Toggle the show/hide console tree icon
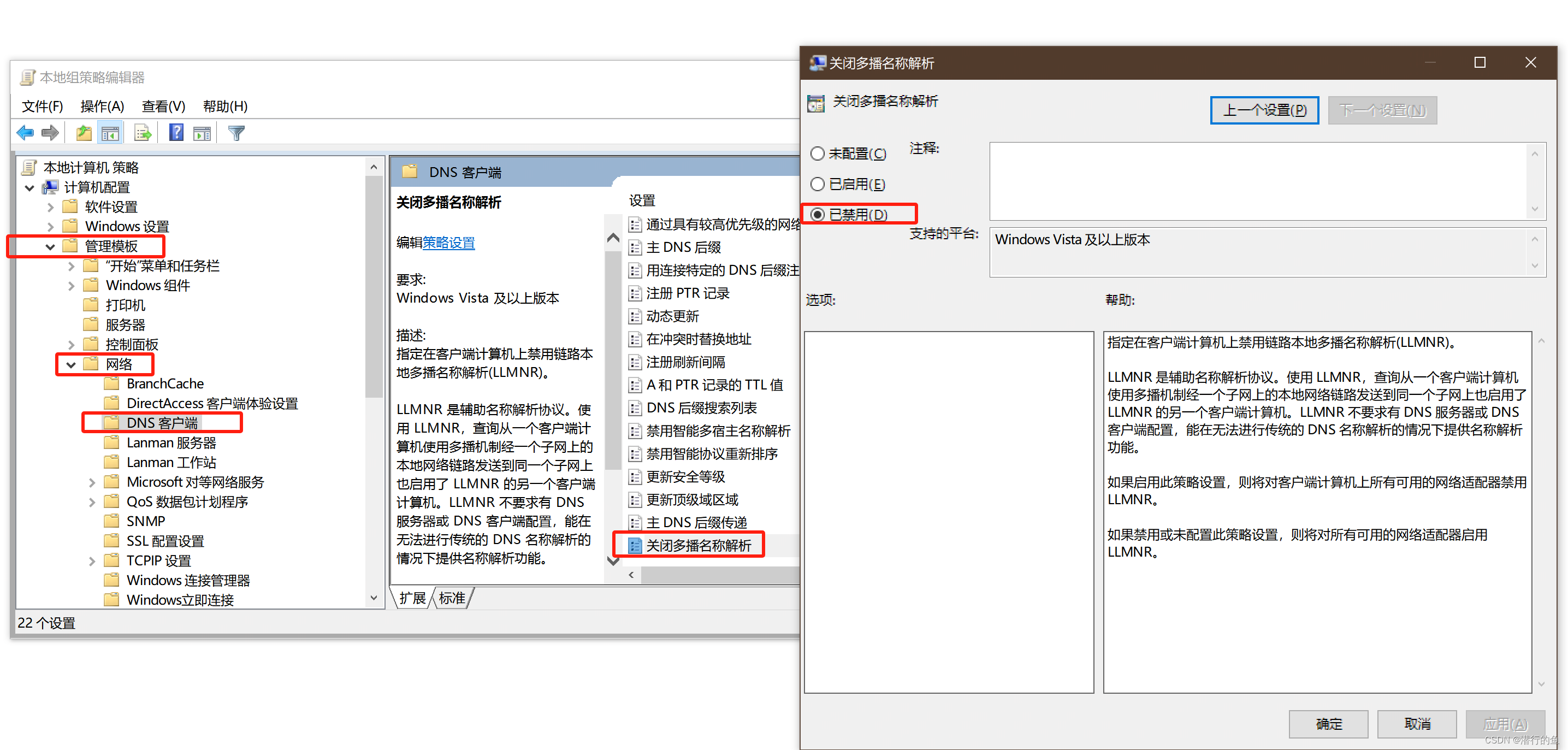The image size is (1568, 750). [110, 133]
